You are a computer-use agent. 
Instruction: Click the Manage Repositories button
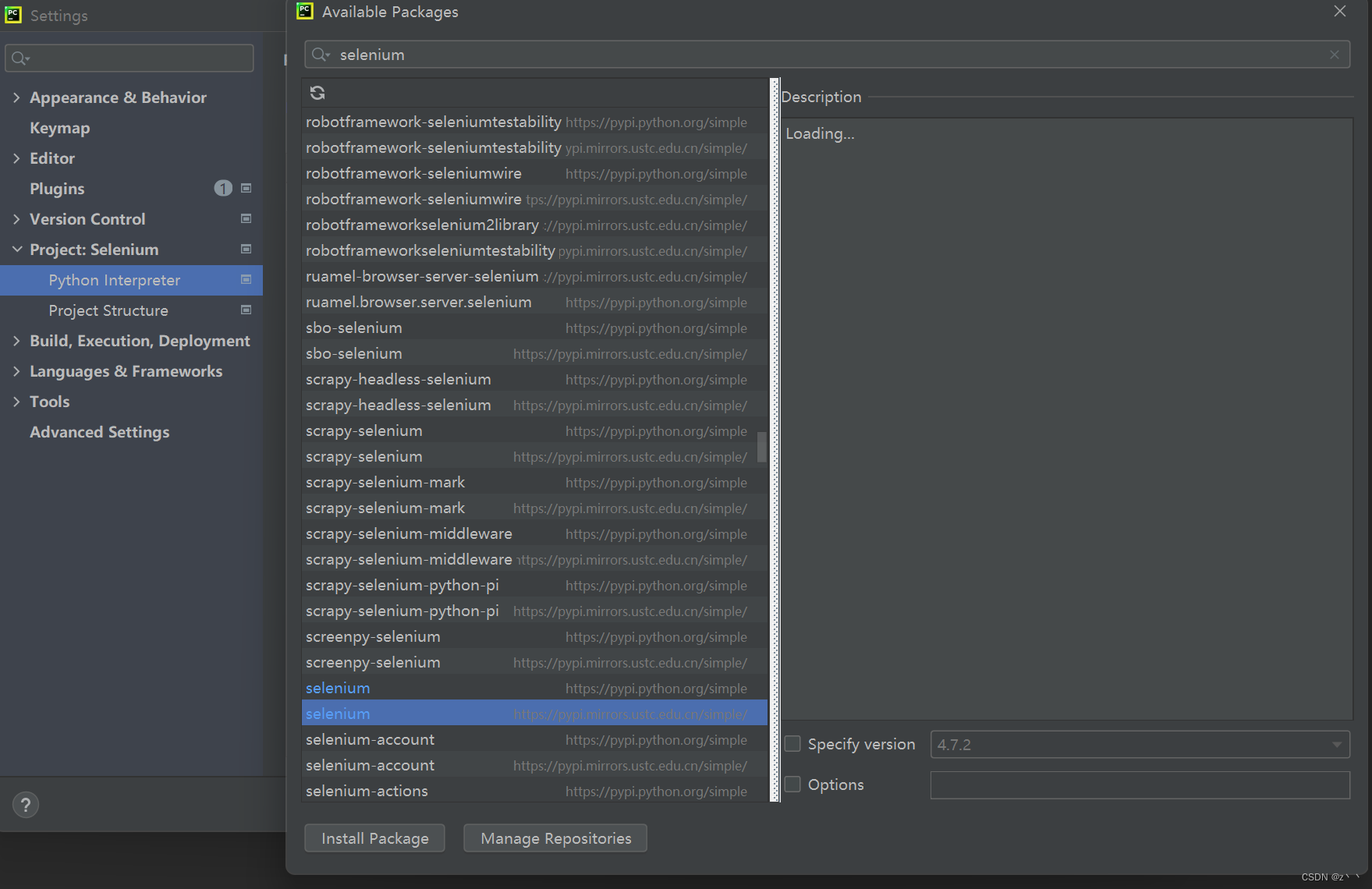pyautogui.click(x=555, y=838)
